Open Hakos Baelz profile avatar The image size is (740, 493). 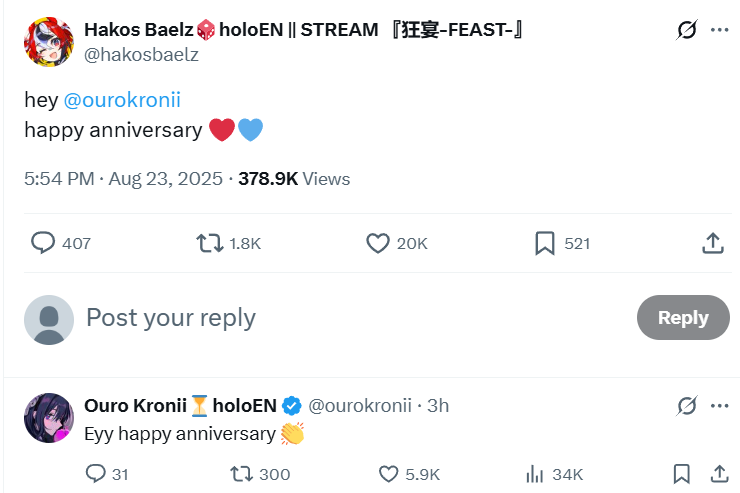point(47,41)
